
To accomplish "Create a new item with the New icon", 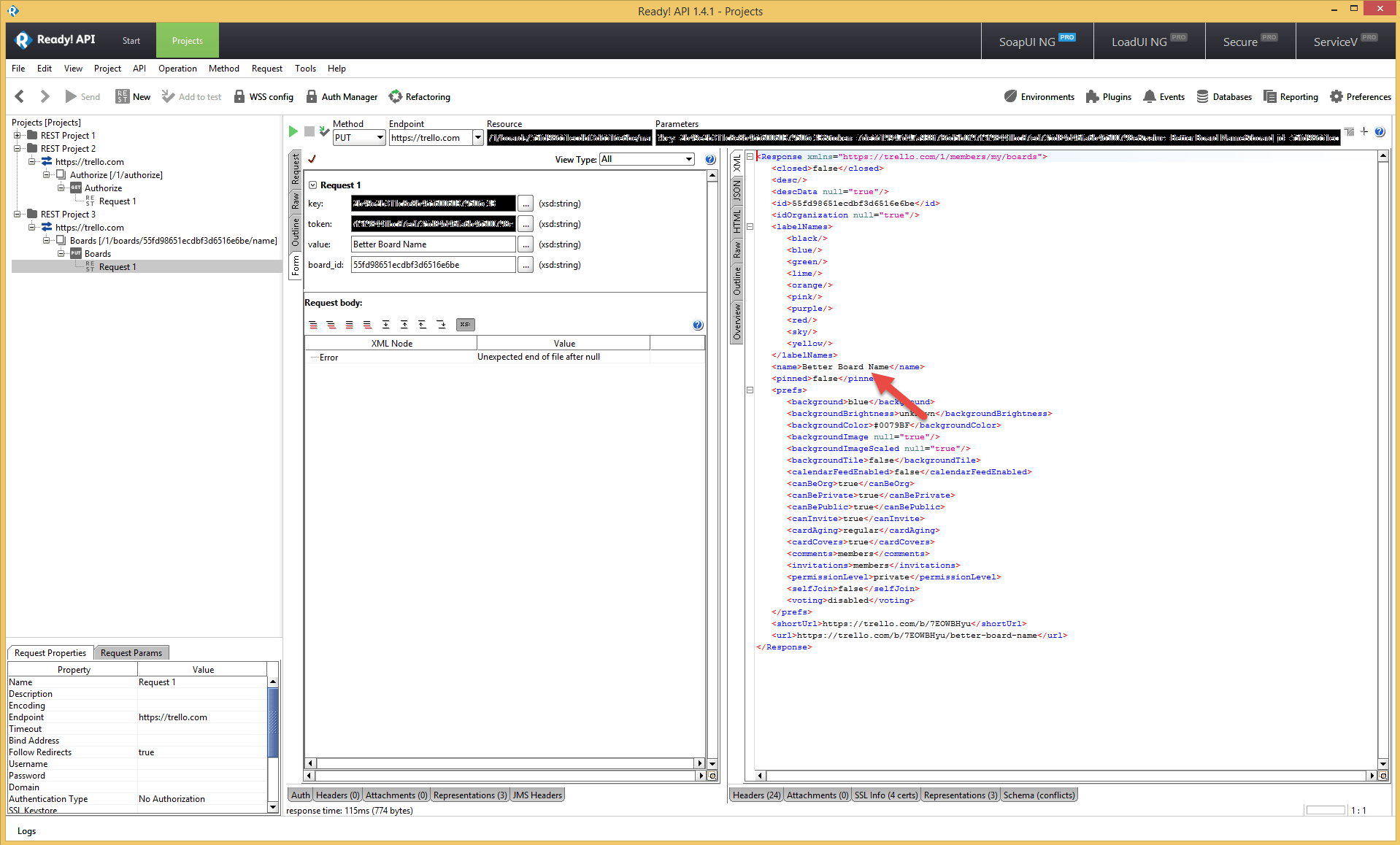I will tap(133, 96).
